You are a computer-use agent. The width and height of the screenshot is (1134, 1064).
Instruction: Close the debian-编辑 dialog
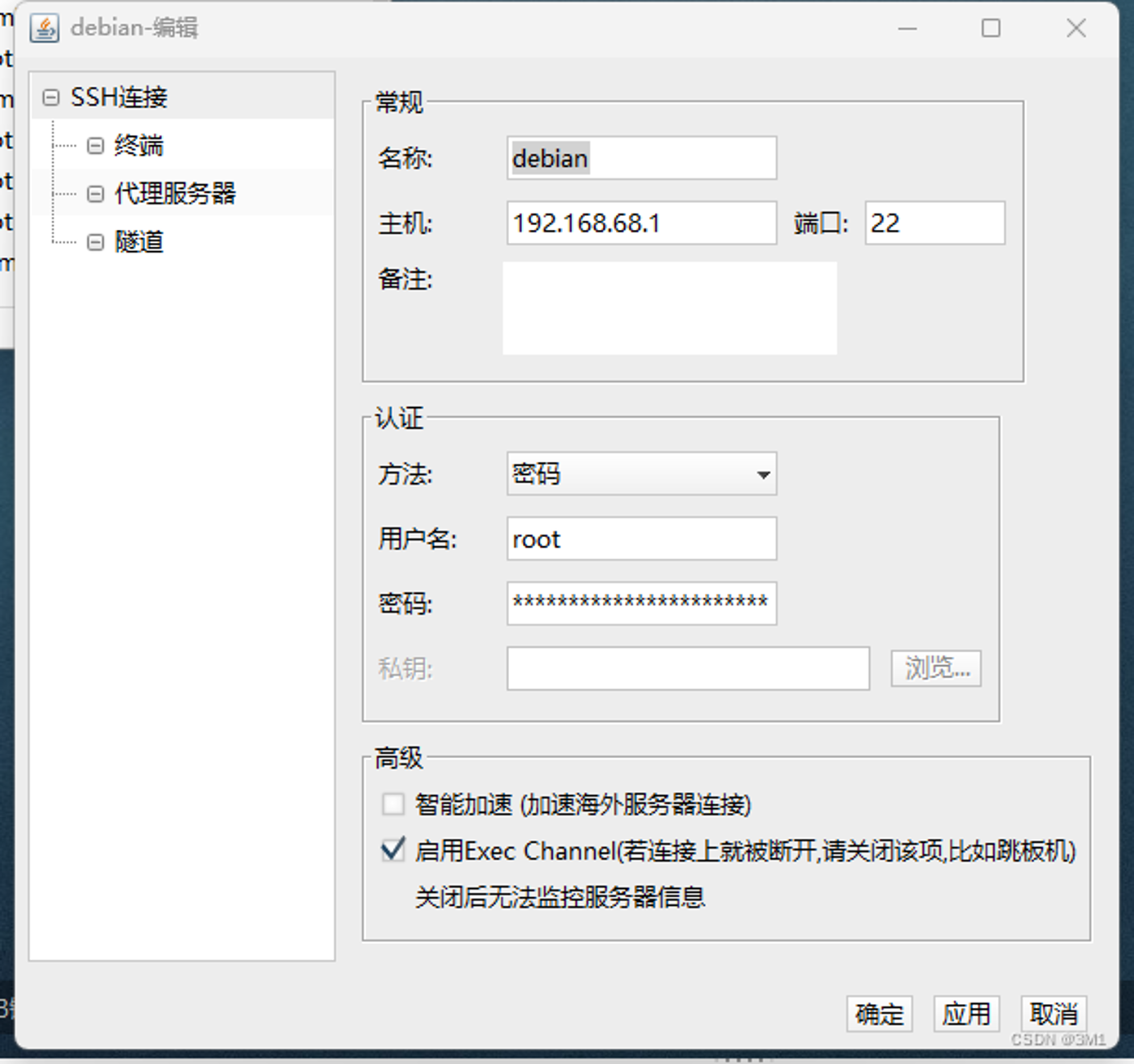pyautogui.click(x=1076, y=28)
